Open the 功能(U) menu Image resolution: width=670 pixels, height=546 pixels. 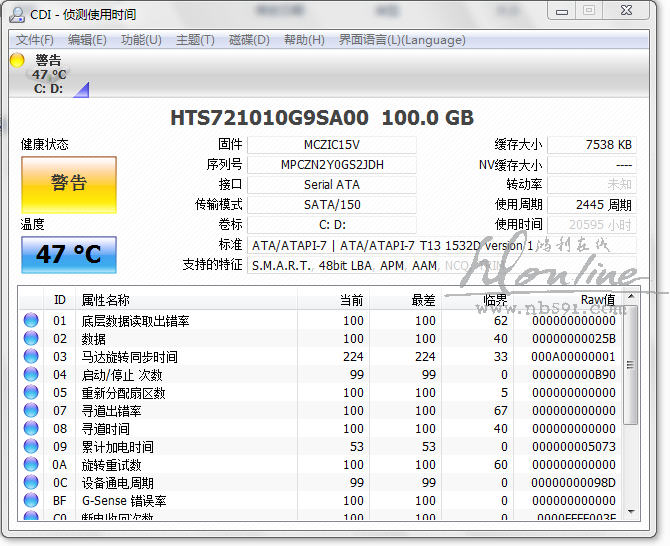[141, 40]
